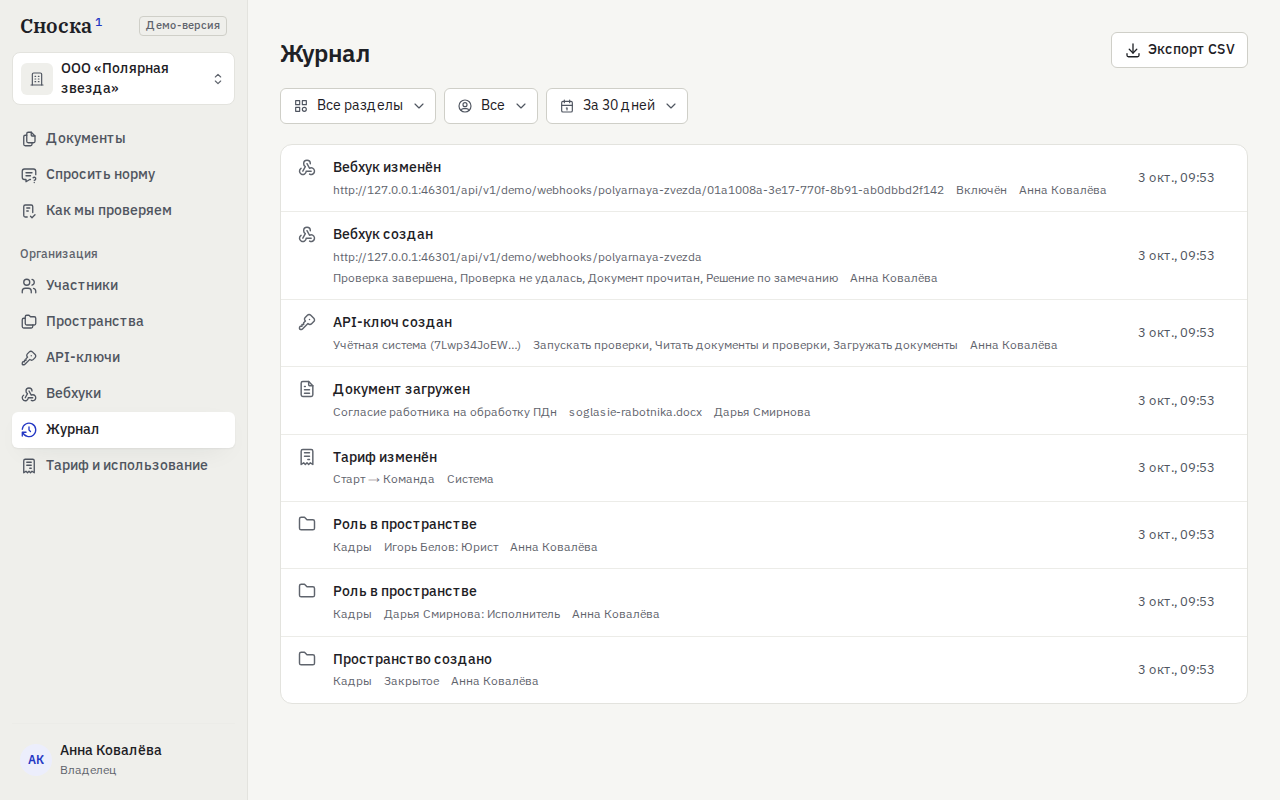The width and height of the screenshot is (1280, 800).
Task: Click the folder icon beside 'Пространство создано'
Action: click(x=307, y=659)
